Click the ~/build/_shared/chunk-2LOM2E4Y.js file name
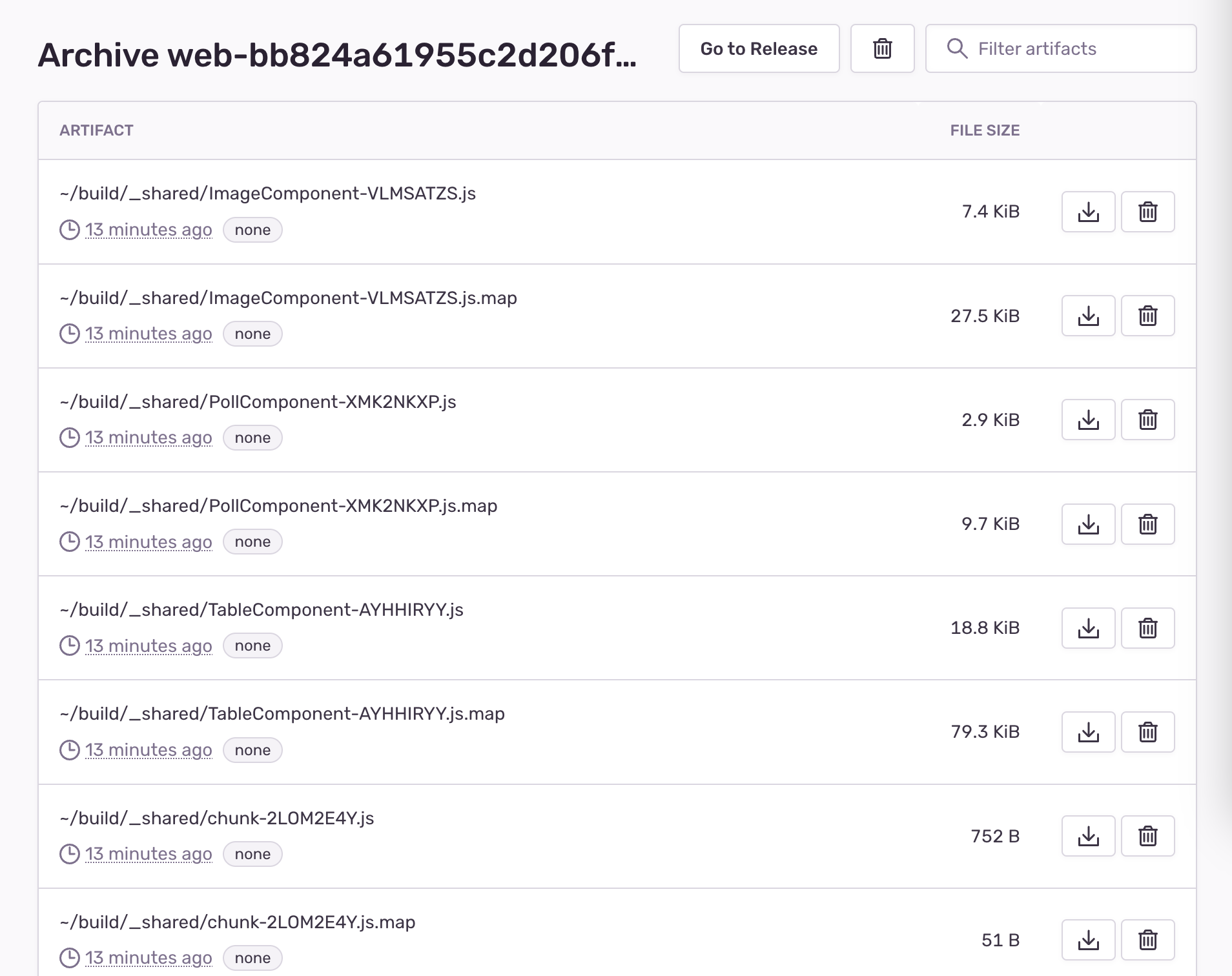This screenshot has height=976, width=1232. (217, 818)
